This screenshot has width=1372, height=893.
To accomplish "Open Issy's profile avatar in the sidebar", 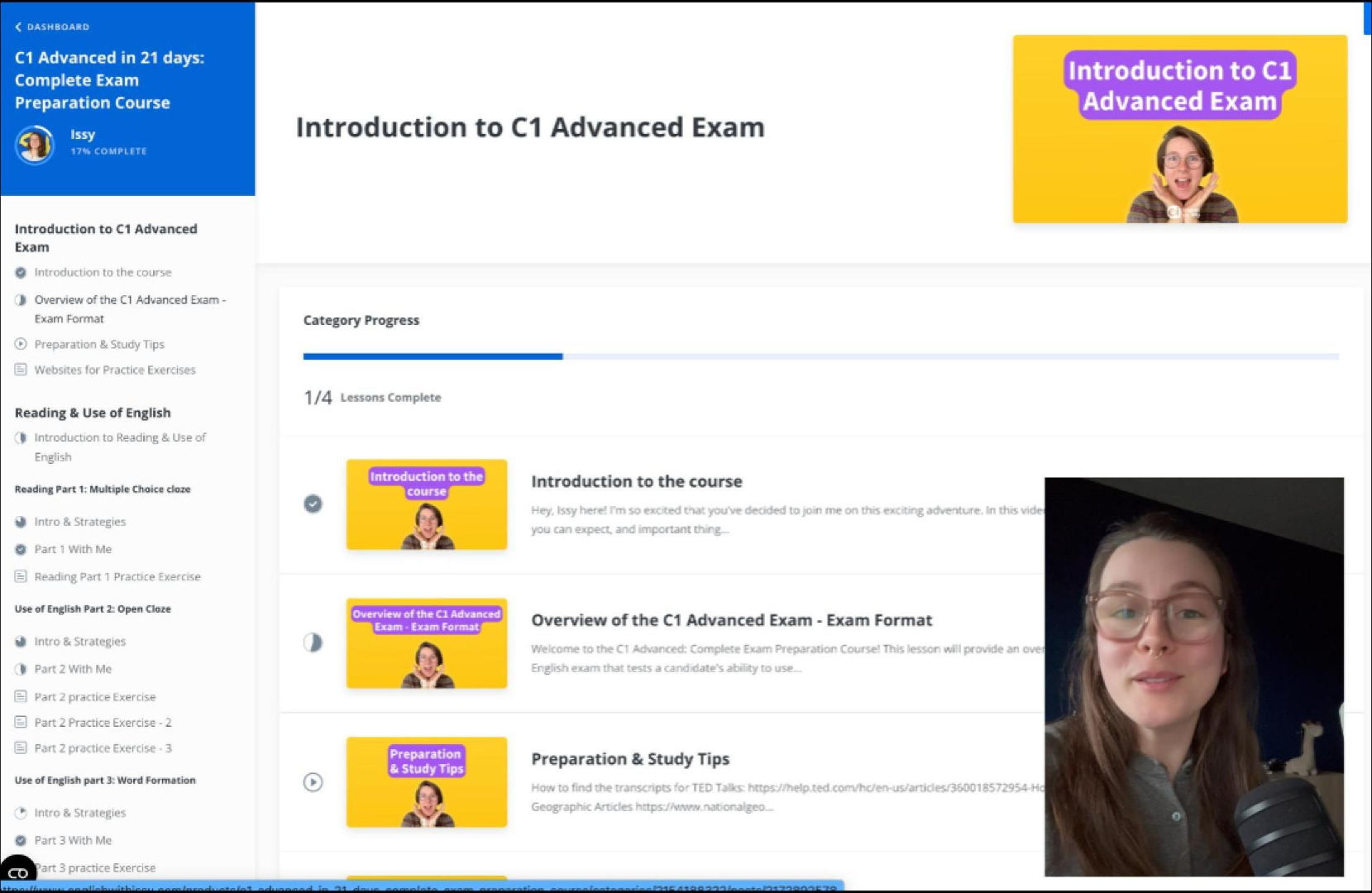I will pos(35,145).
